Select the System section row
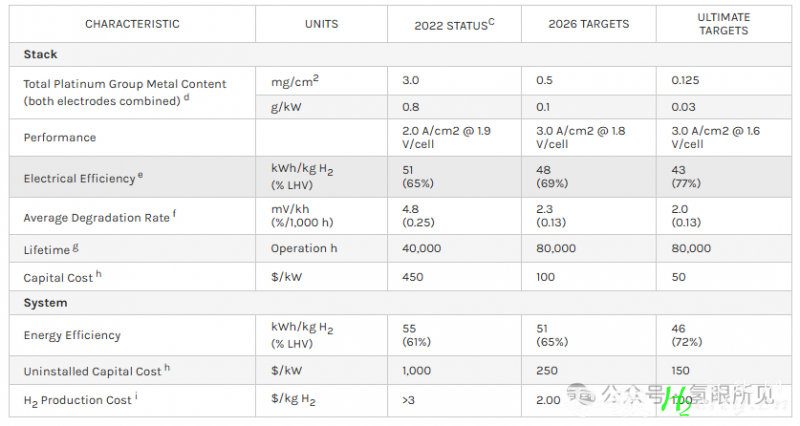Screen dimensions: 800x426 click(x=400, y=303)
